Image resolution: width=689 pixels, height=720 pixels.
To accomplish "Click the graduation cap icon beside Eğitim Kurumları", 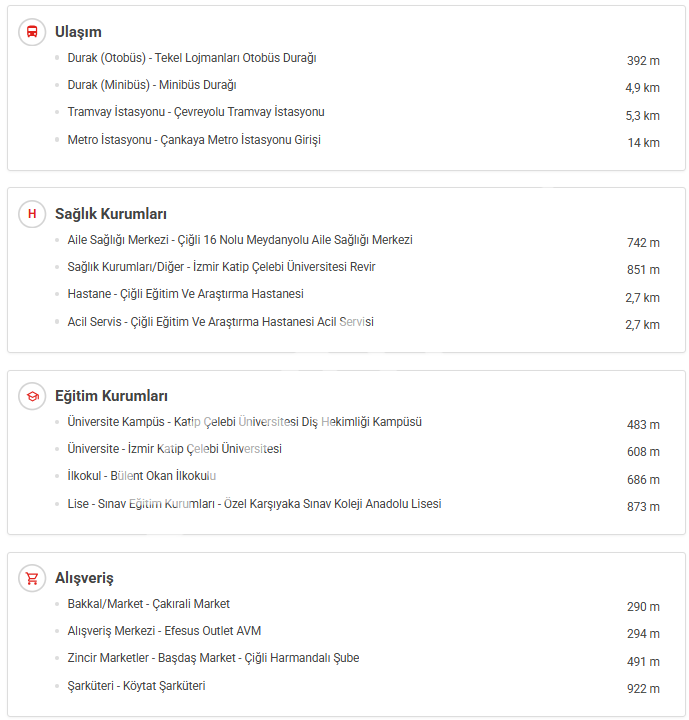I will 32,396.
